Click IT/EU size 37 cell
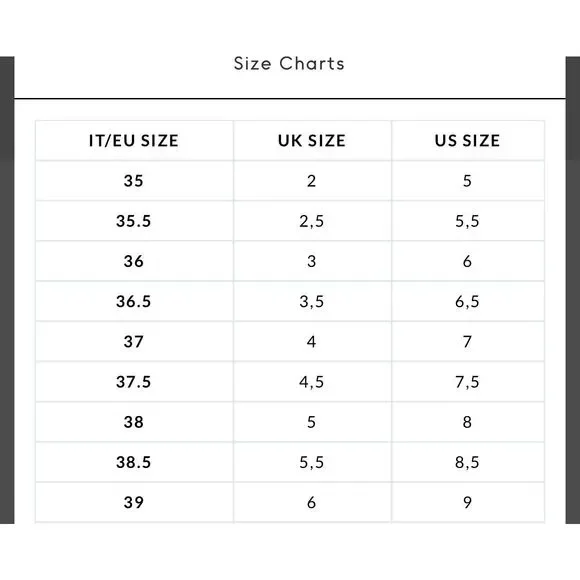This screenshot has height=580, width=580. click(134, 342)
